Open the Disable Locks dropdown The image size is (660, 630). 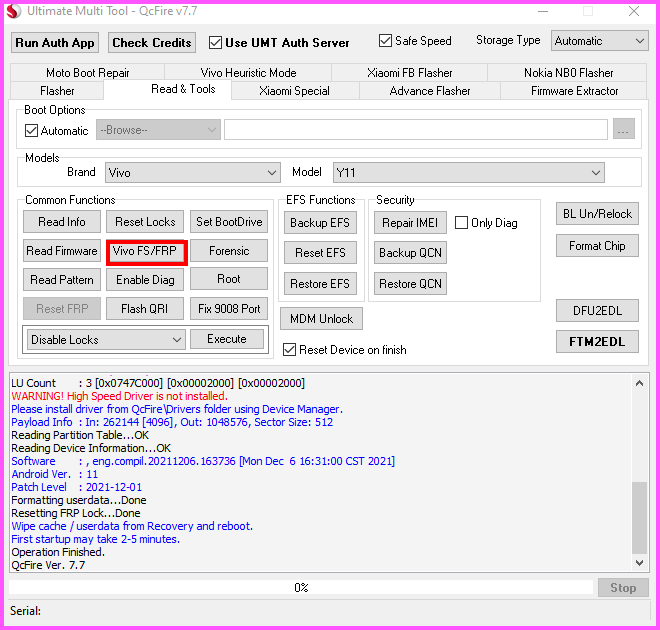click(x=106, y=340)
